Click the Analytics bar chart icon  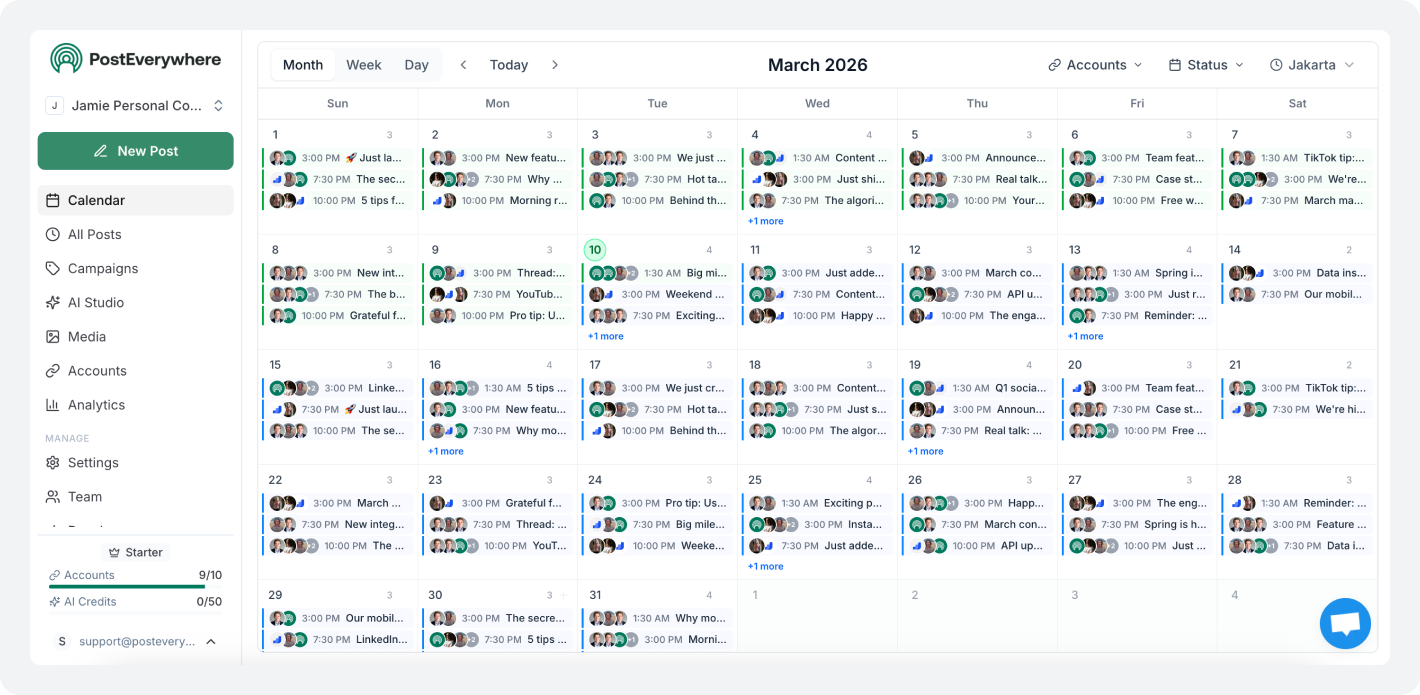[53, 405]
